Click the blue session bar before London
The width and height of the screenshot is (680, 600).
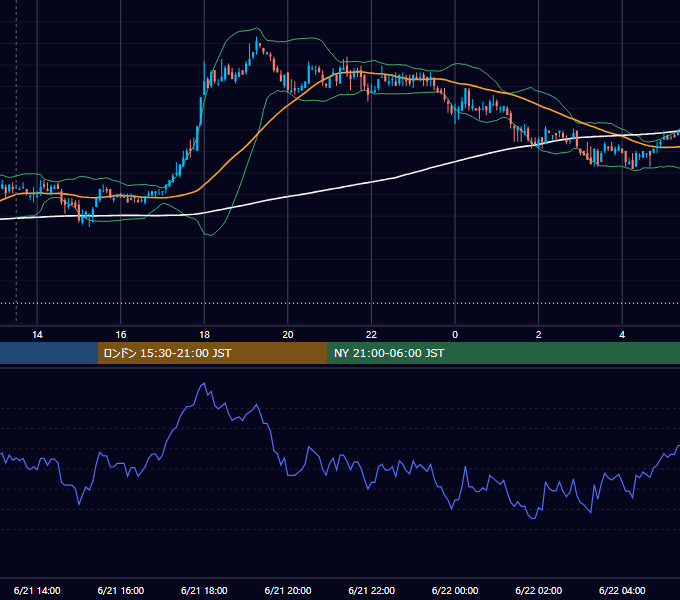pyautogui.click(x=49, y=353)
